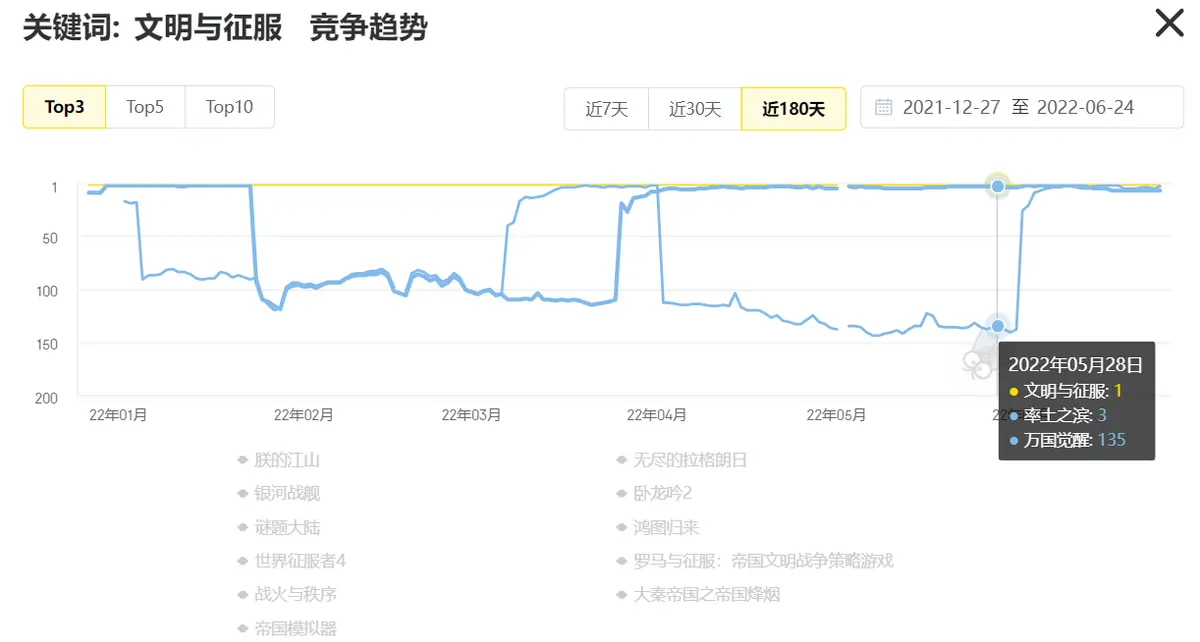
Task: Click the legend icon for 卧龙吟2
Action: (x=620, y=492)
